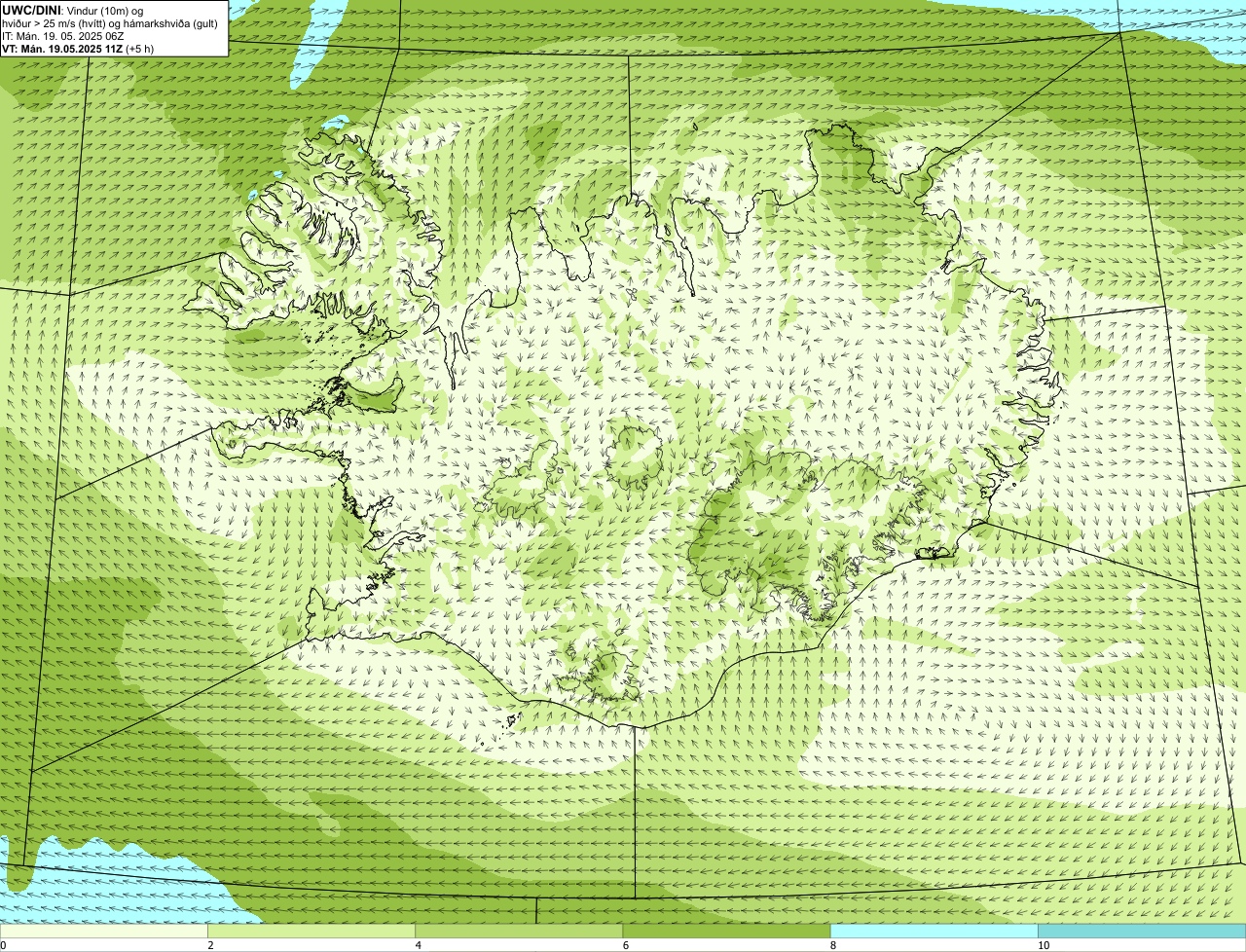
Task: Click the "VT: Mán. 19.05.2025 11Z (+5 h)" line
Action: [78, 49]
